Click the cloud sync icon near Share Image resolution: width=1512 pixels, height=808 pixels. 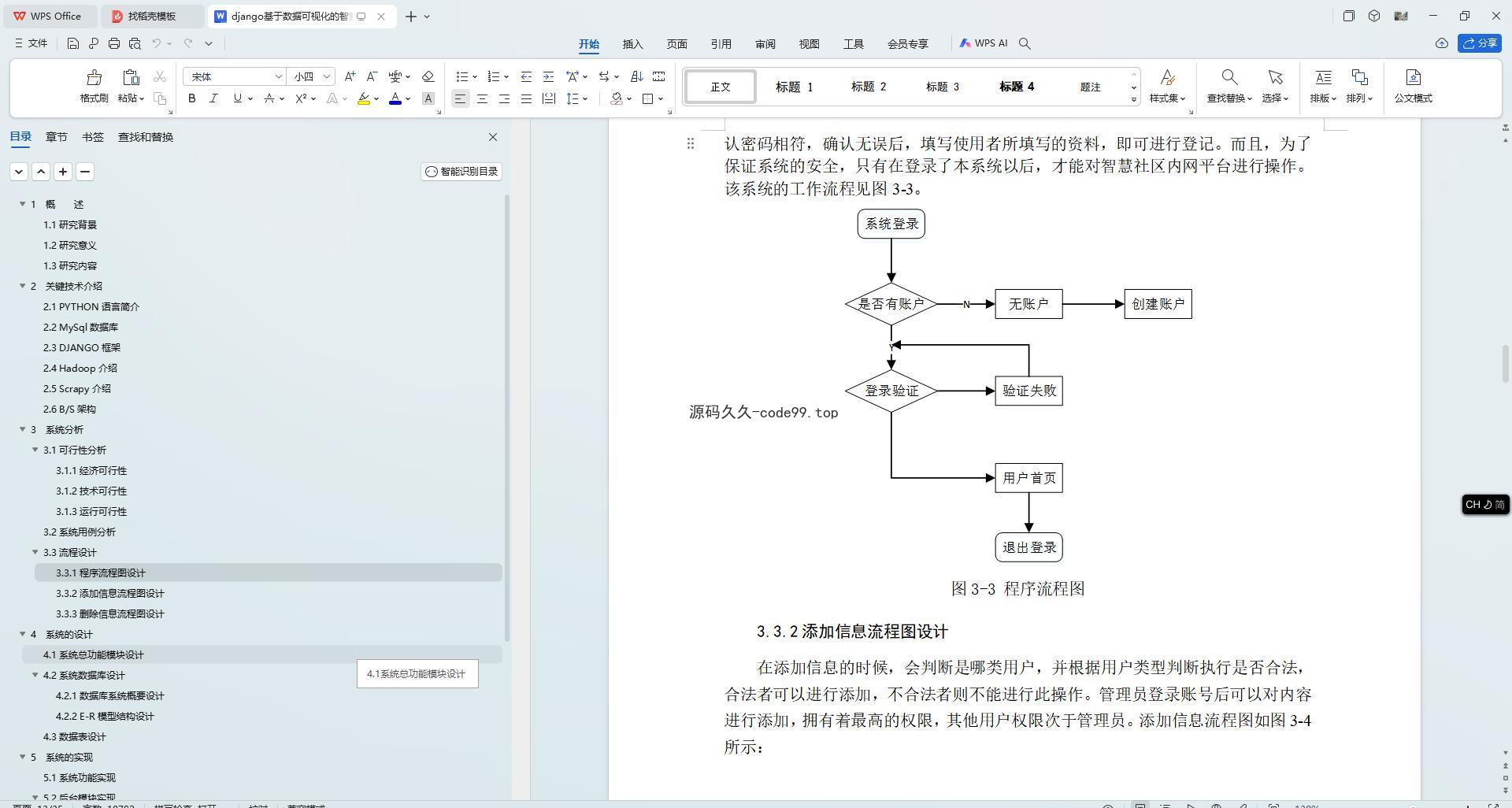[x=1441, y=43]
